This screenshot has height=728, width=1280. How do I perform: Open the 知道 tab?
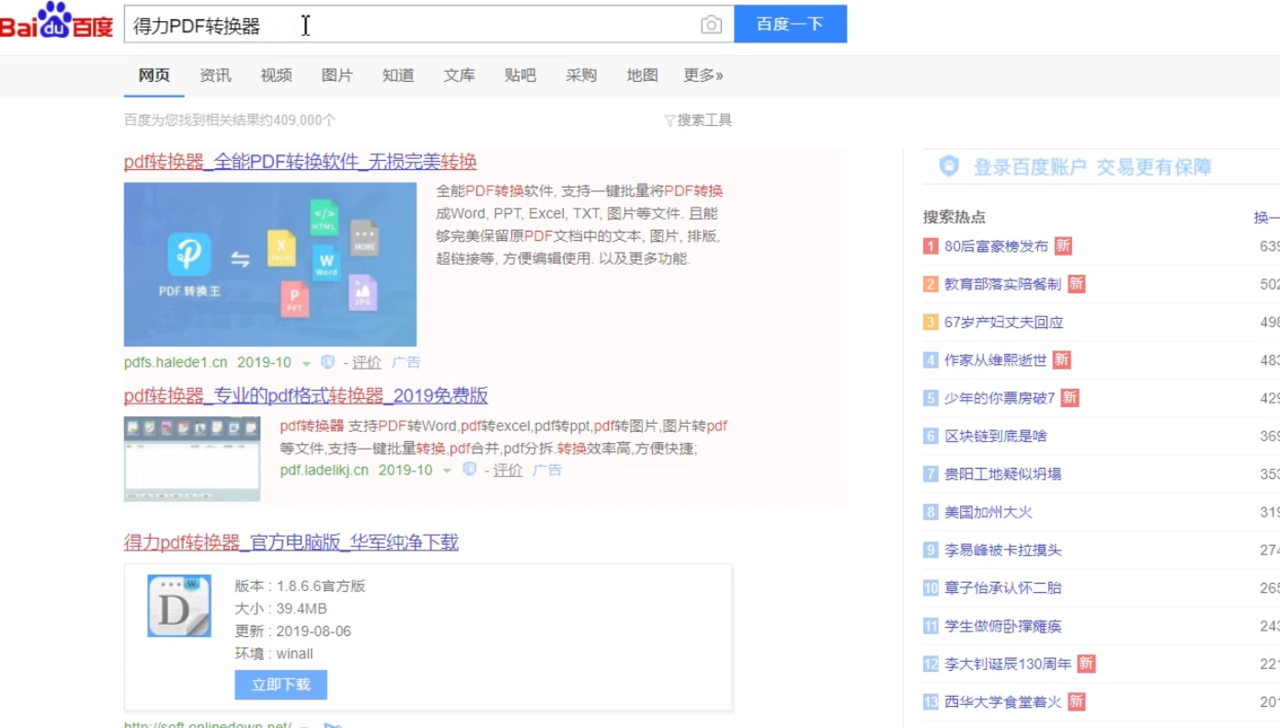398,75
